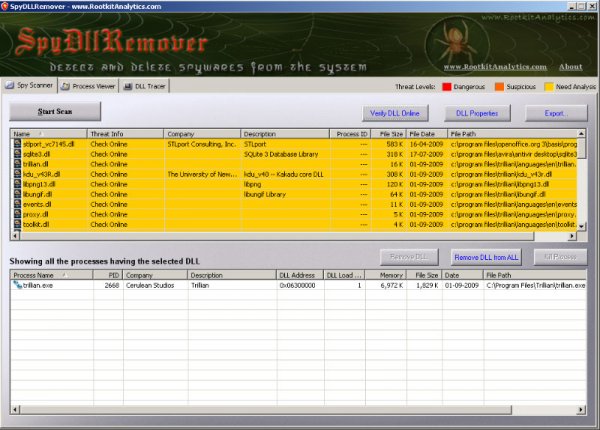Image resolution: width=600 pixels, height=430 pixels.
Task: Click Check Online for sqlite3.dll
Action: point(109,154)
